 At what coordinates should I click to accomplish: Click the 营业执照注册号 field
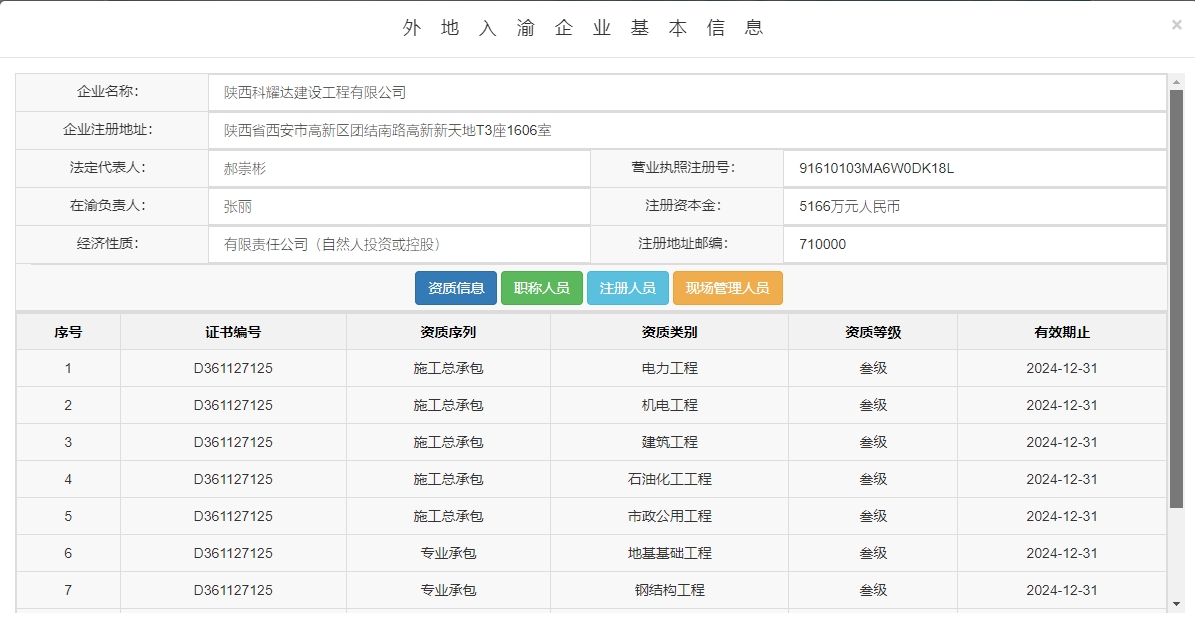(974, 169)
